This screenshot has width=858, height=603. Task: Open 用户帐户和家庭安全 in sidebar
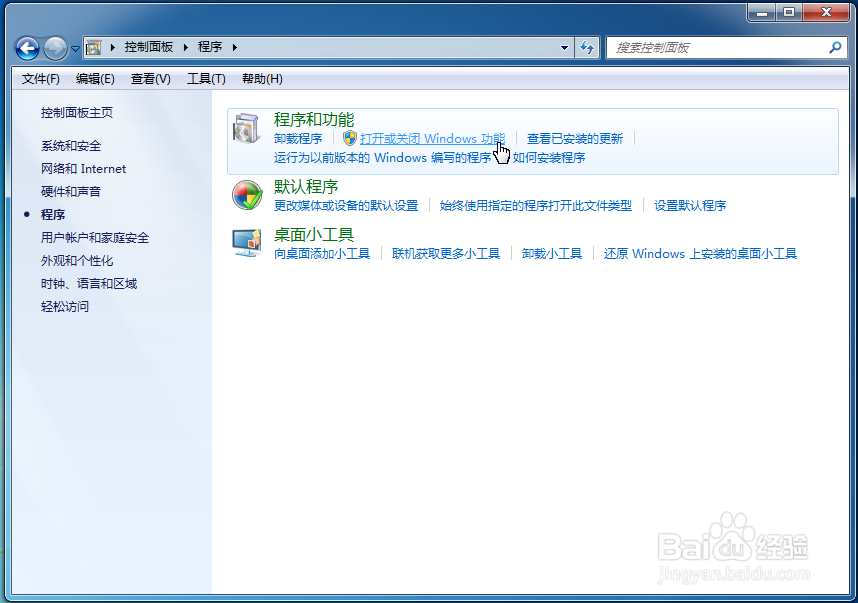(x=95, y=237)
